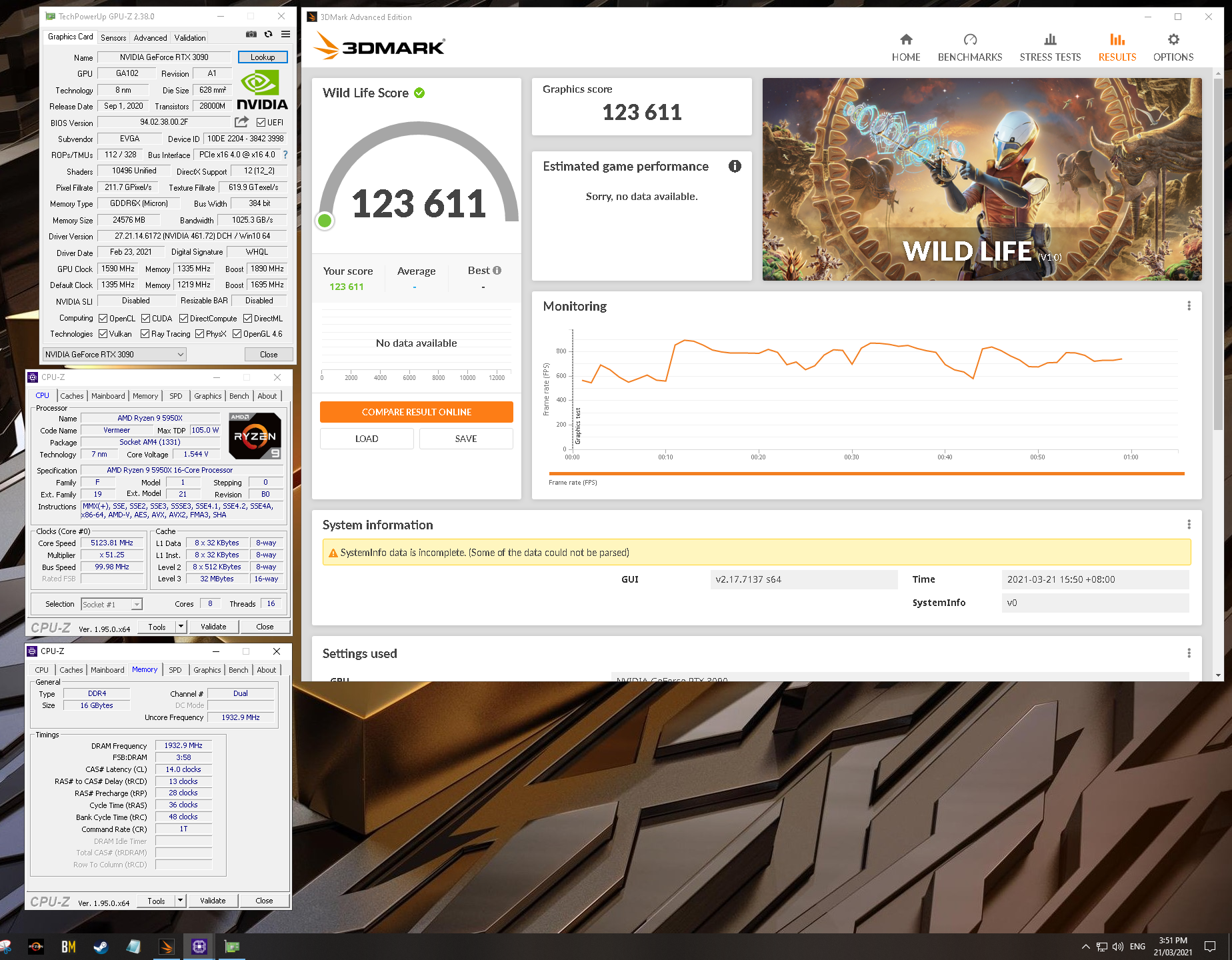Click the ENG language indicator in the tray
This screenshot has height=960, width=1232.
coord(1137,947)
